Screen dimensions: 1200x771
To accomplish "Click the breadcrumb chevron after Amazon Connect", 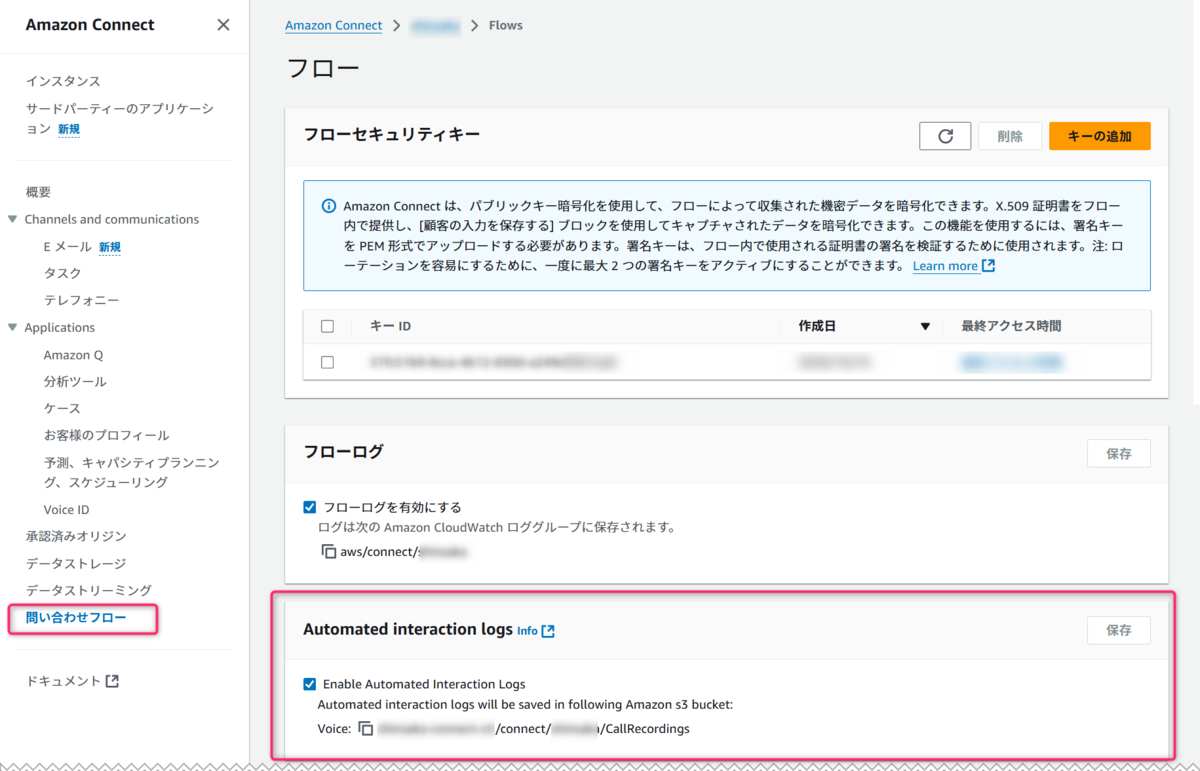I will click(398, 26).
